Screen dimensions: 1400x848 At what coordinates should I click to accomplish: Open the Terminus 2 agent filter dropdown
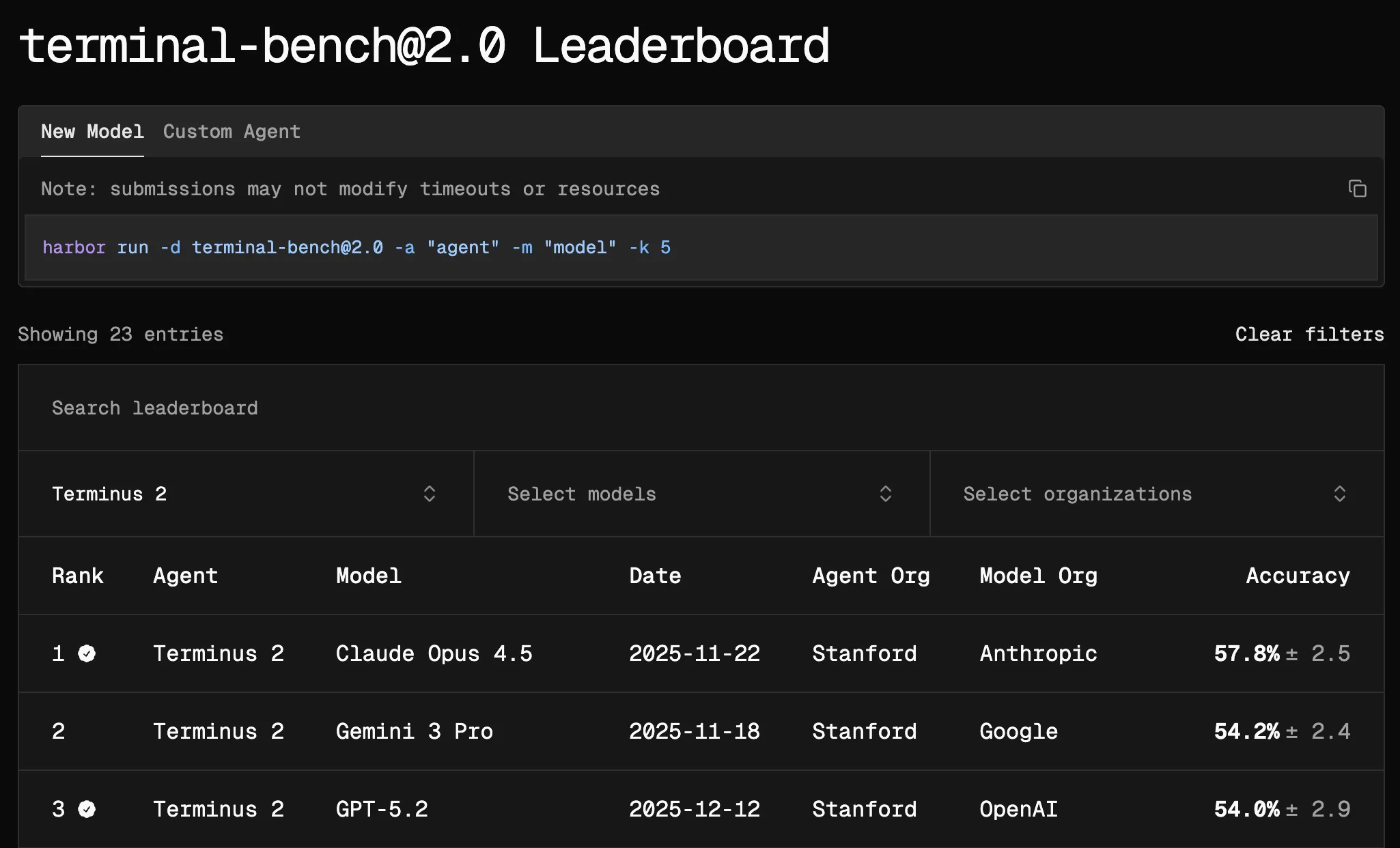tap(246, 494)
